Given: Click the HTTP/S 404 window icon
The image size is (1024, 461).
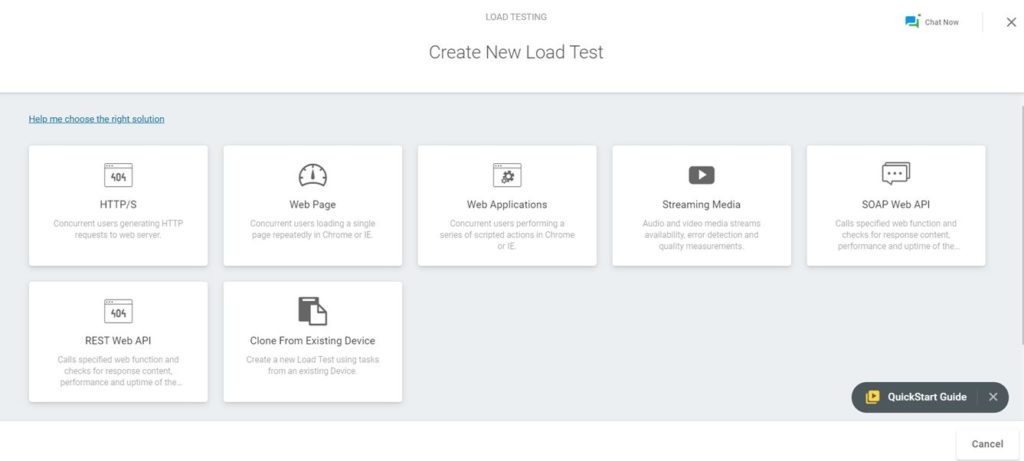Looking at the screenshot, I should (x=118, y=175).
